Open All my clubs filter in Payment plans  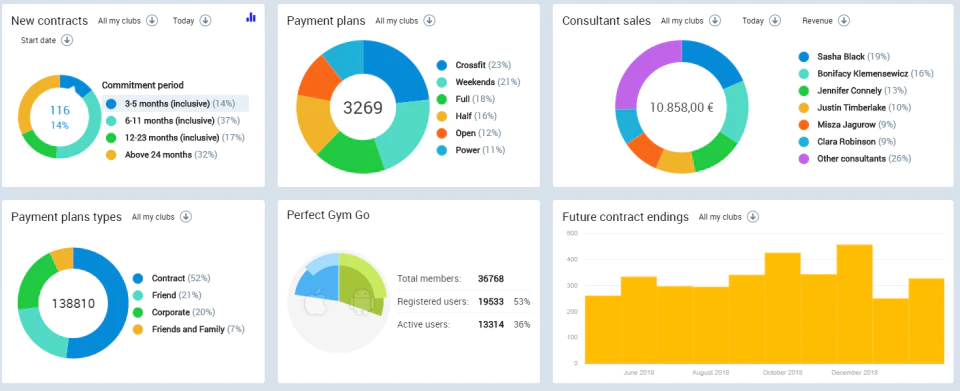[x=430, y=21]
